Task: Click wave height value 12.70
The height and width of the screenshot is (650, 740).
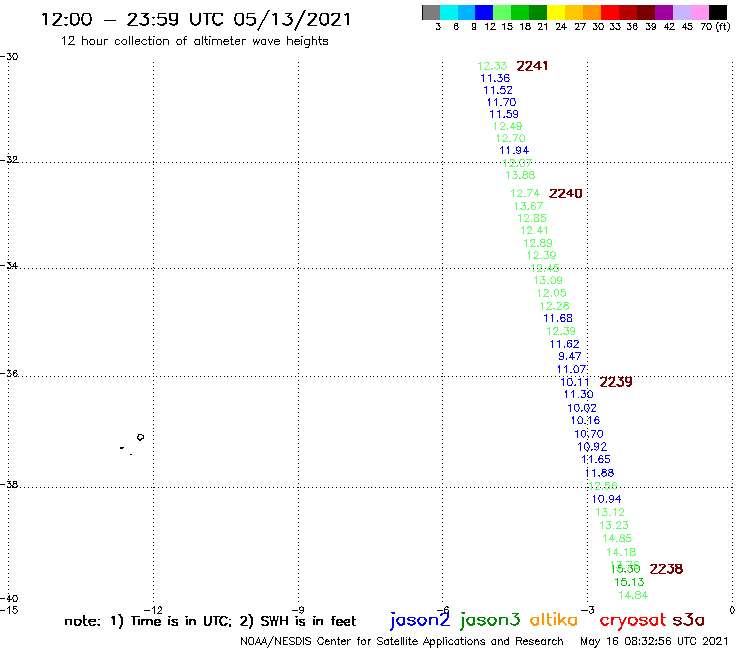Action: 510,139
